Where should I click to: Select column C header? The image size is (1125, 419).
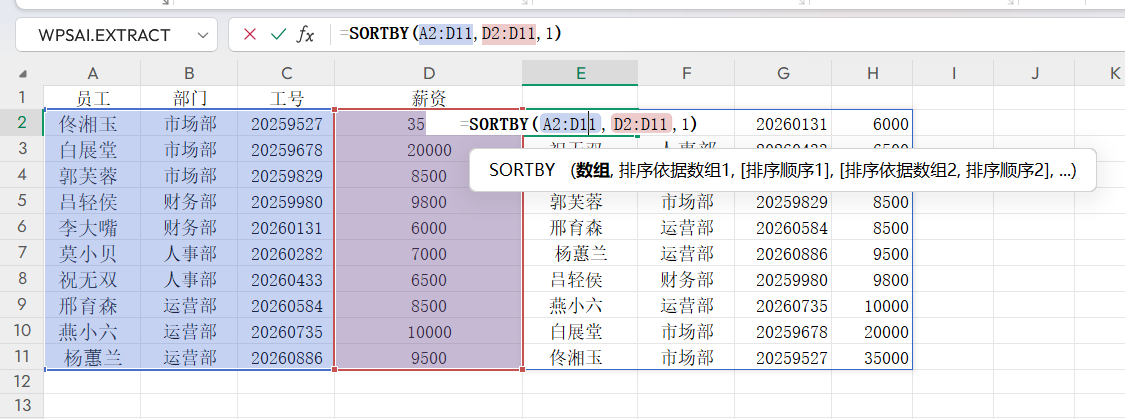coord(286,72)
